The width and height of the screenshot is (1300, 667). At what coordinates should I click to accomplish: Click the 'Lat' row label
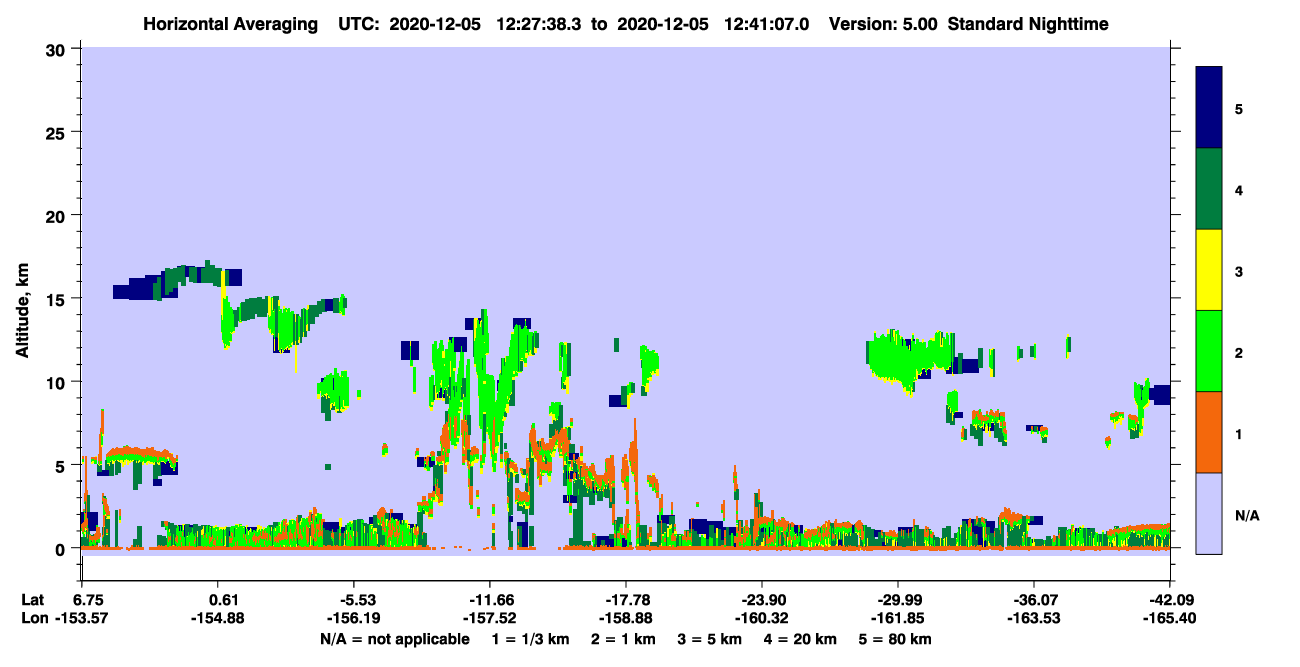point(32,600)
